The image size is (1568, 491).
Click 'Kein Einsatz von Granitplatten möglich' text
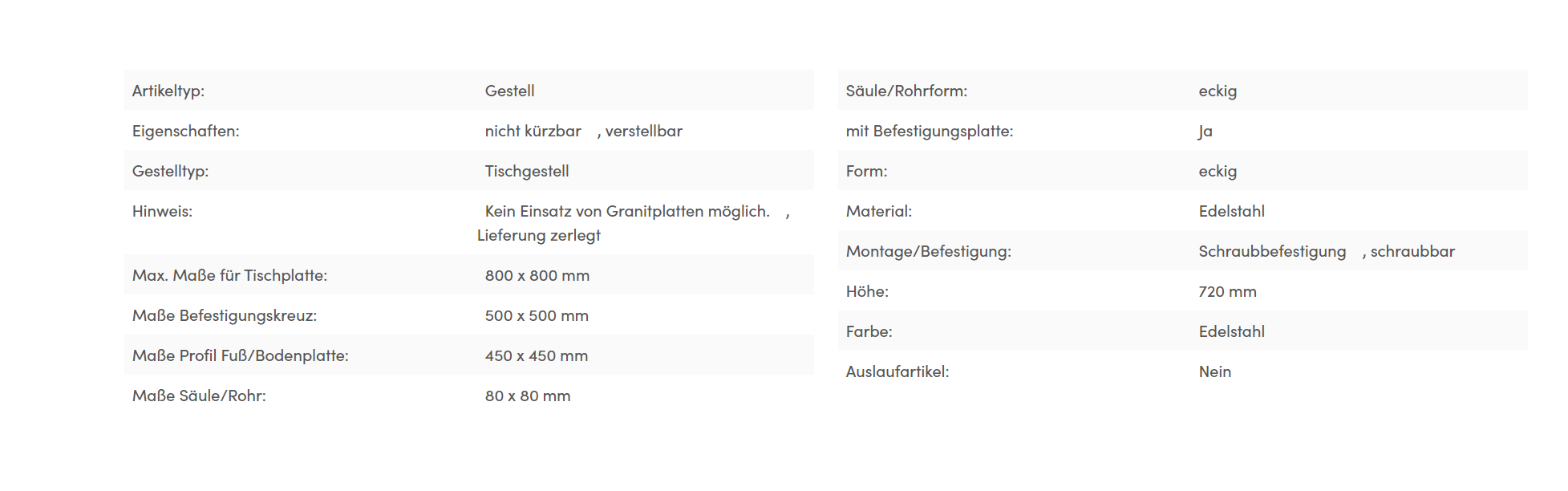(x=627, y=211)
